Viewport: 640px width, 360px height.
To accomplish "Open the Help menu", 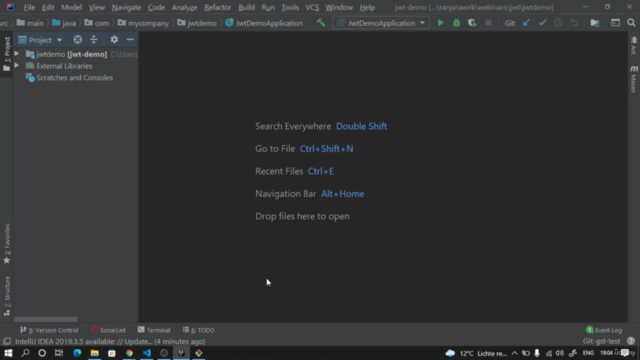I will (x=367, y=7).
